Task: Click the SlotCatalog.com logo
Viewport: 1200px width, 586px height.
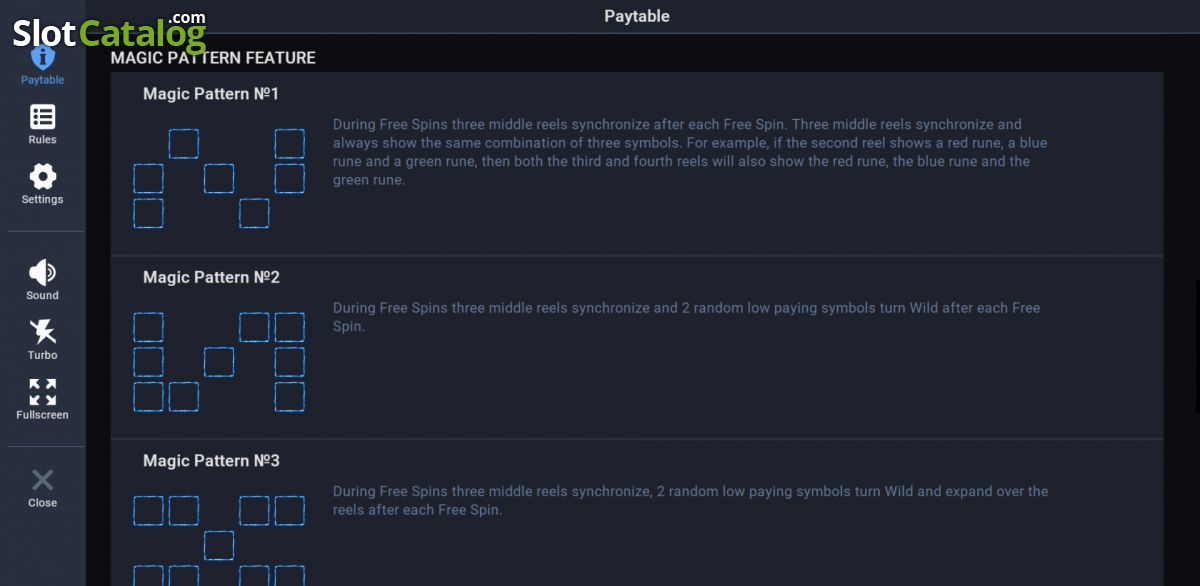Action: click(x=110, y=31)
